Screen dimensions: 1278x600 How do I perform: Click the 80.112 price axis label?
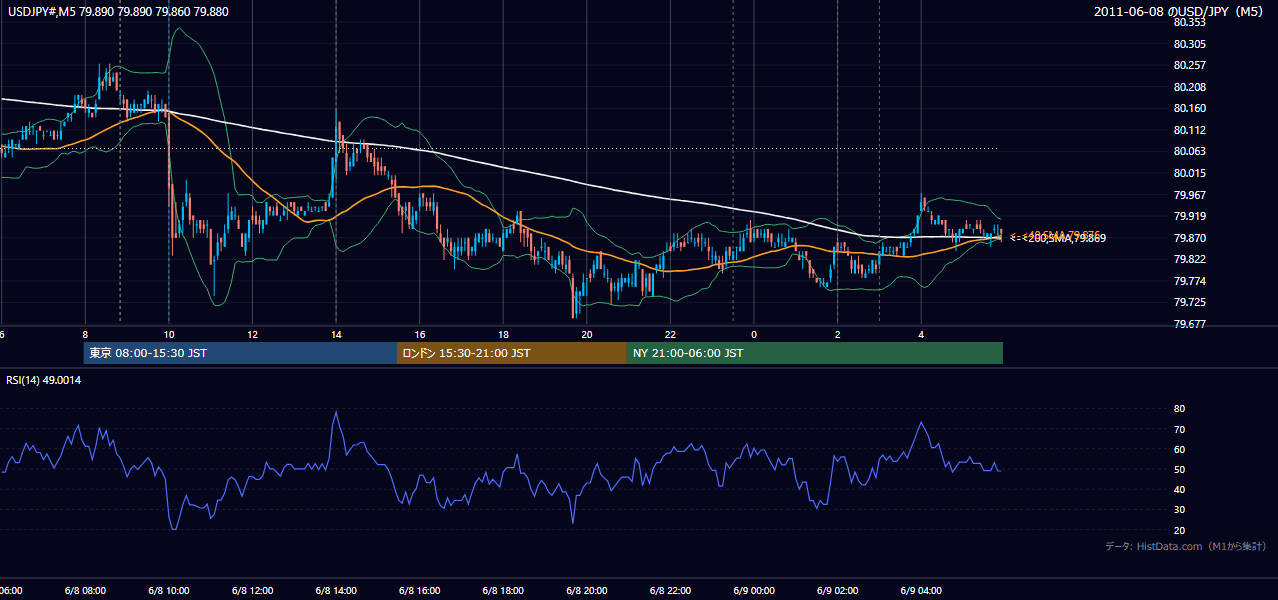(x=1189, y=130)
